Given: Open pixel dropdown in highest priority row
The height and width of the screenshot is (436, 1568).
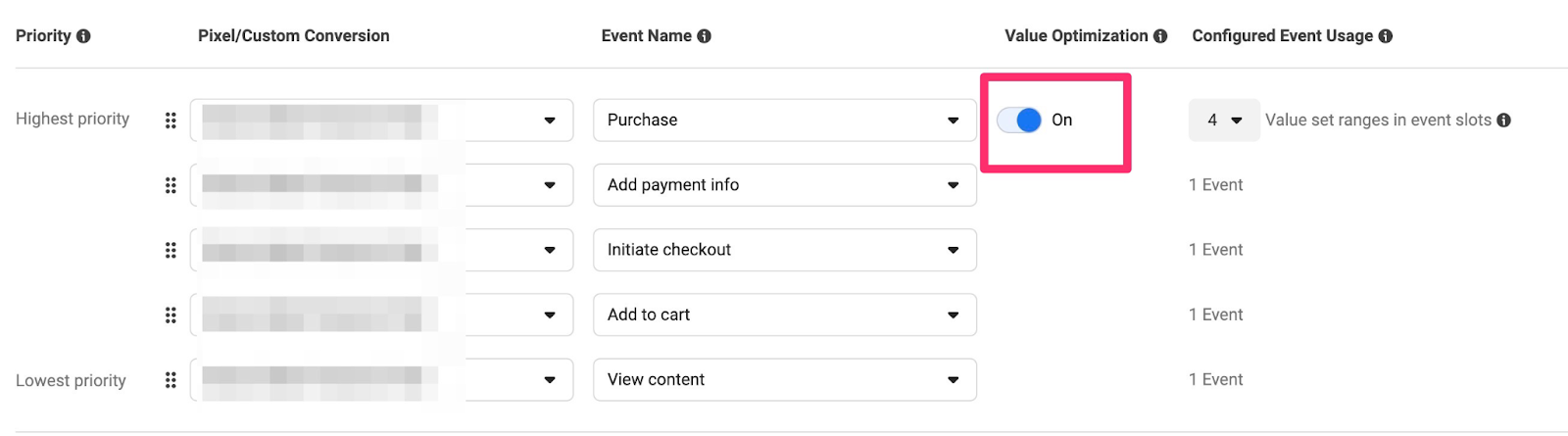Looking at the screenshot, I should click(382, 121).
